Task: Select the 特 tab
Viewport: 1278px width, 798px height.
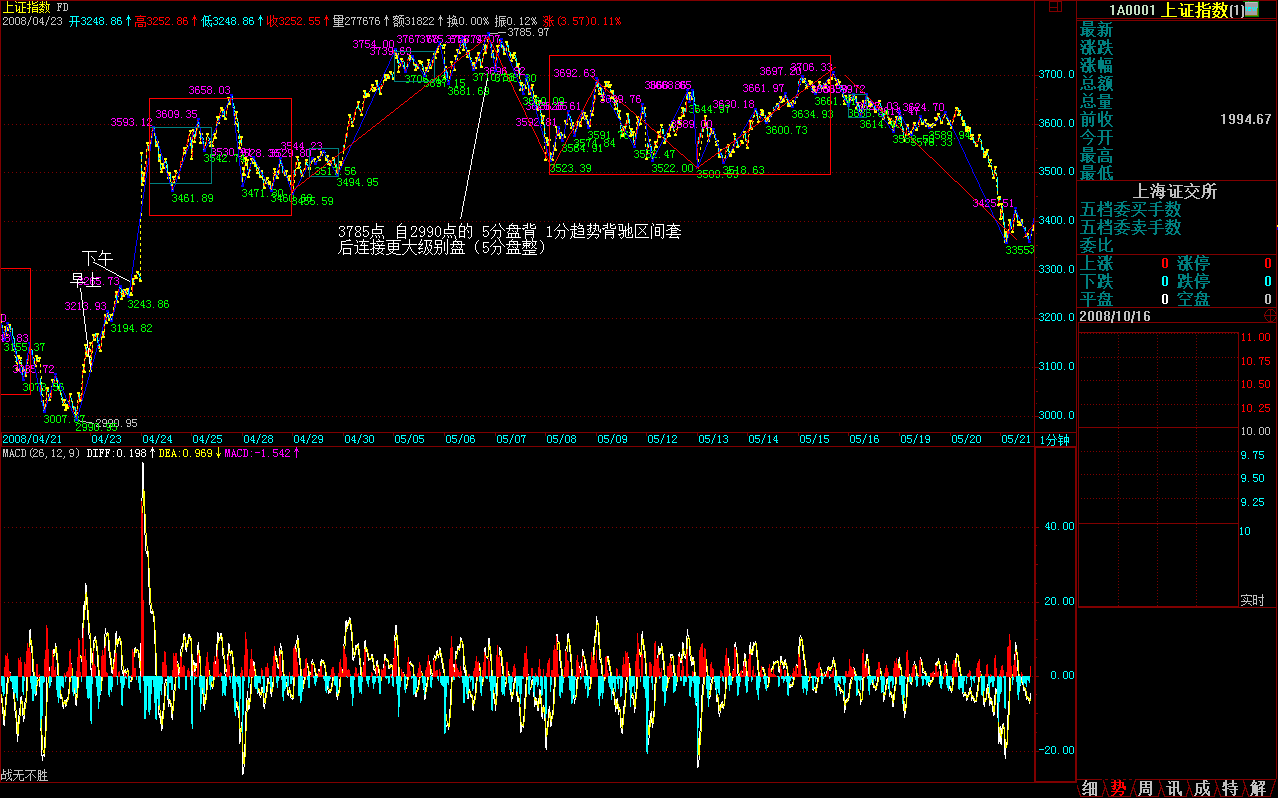Action: [x=1230, y=788]
